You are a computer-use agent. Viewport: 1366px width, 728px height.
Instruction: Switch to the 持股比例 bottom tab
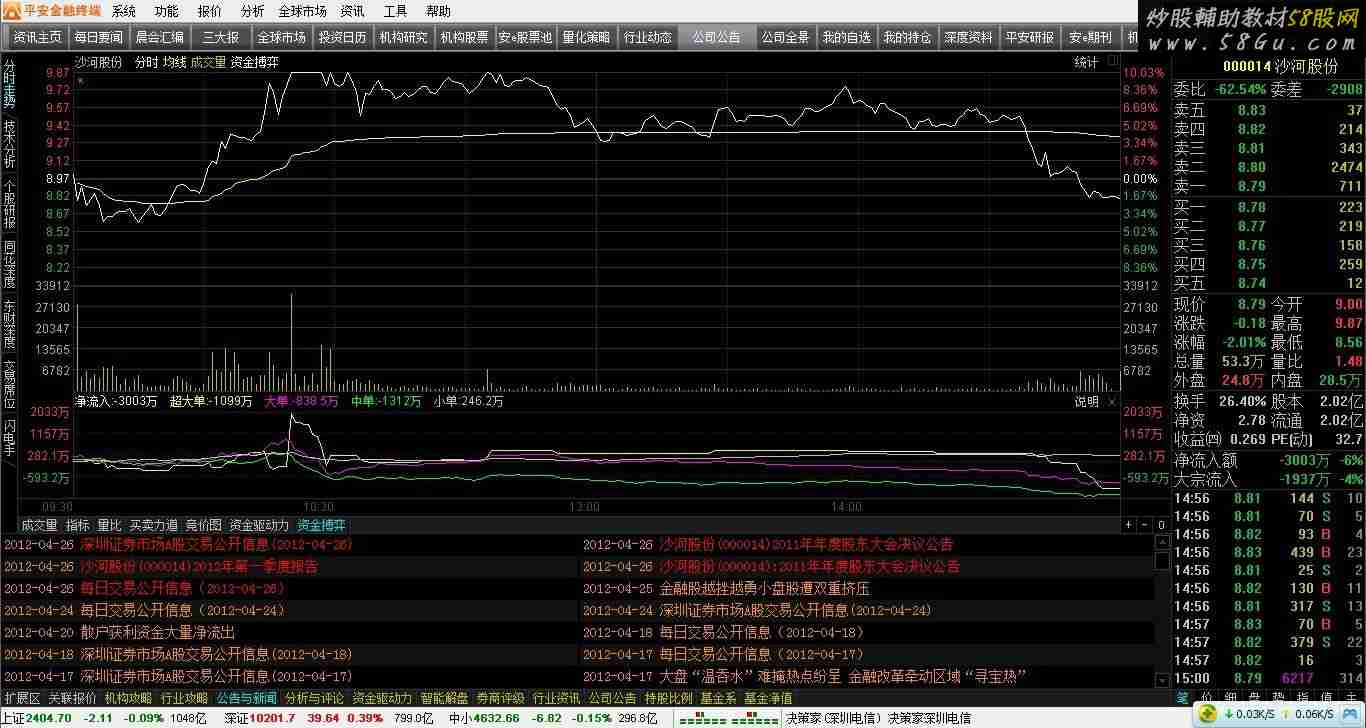(668, 698)
